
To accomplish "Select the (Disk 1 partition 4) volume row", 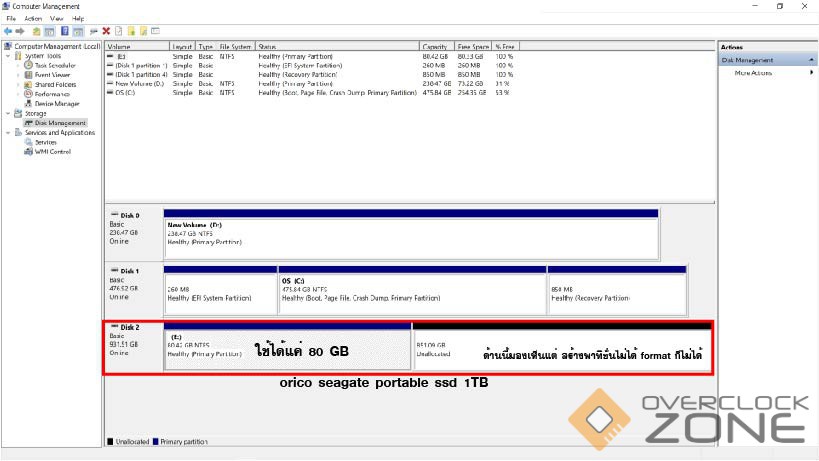I will tap(312, 75).
